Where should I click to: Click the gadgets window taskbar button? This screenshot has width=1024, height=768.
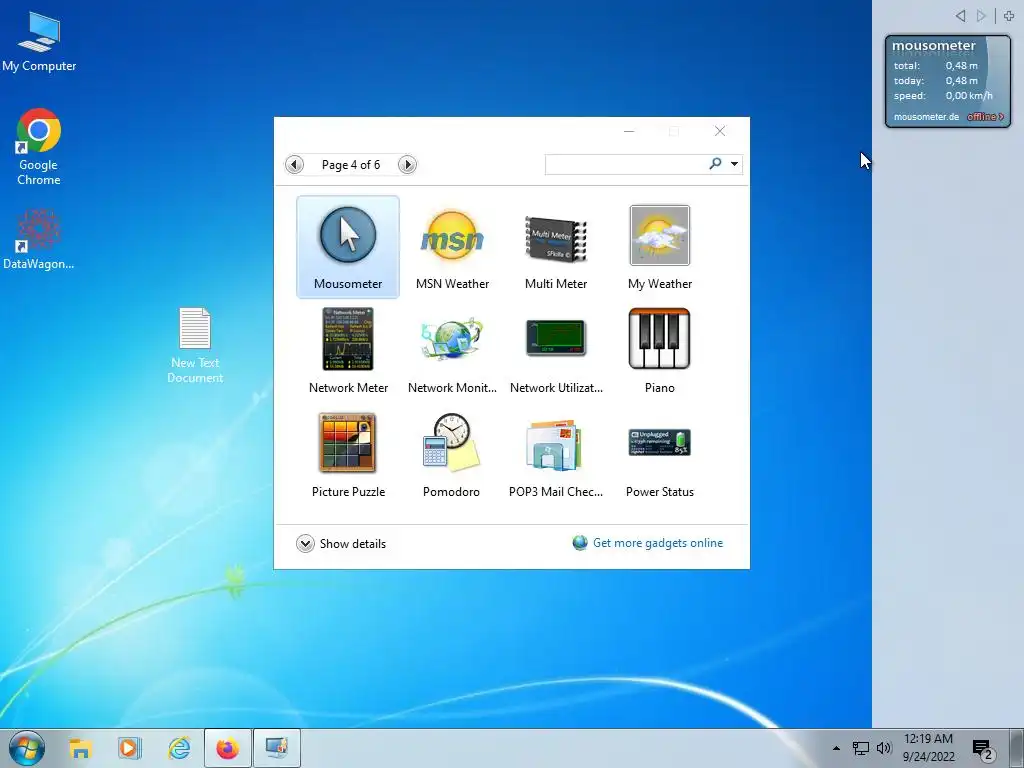[x=277, y=748]
